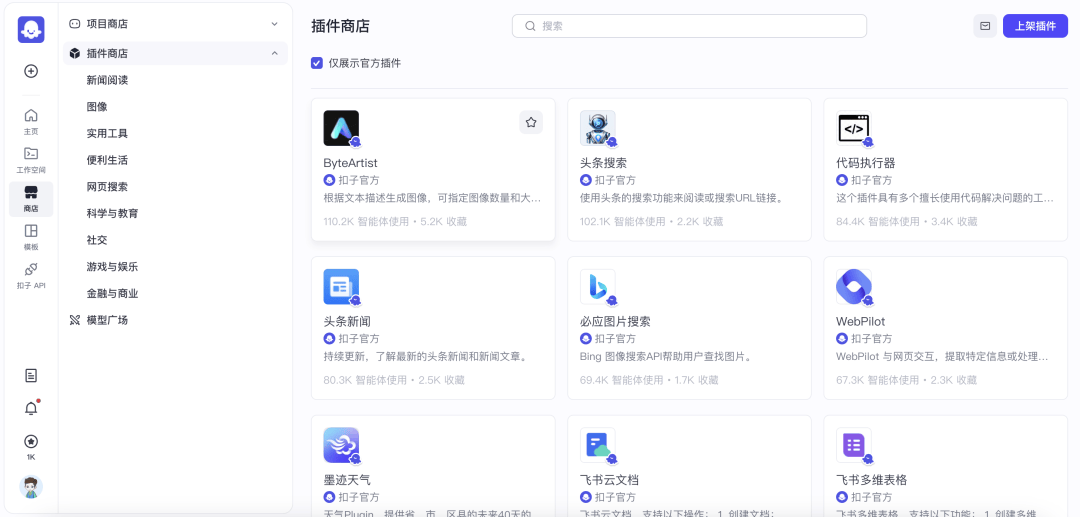
Task: Uncheck 仅展示官方插件 checkbox
Action: point(317,63)
